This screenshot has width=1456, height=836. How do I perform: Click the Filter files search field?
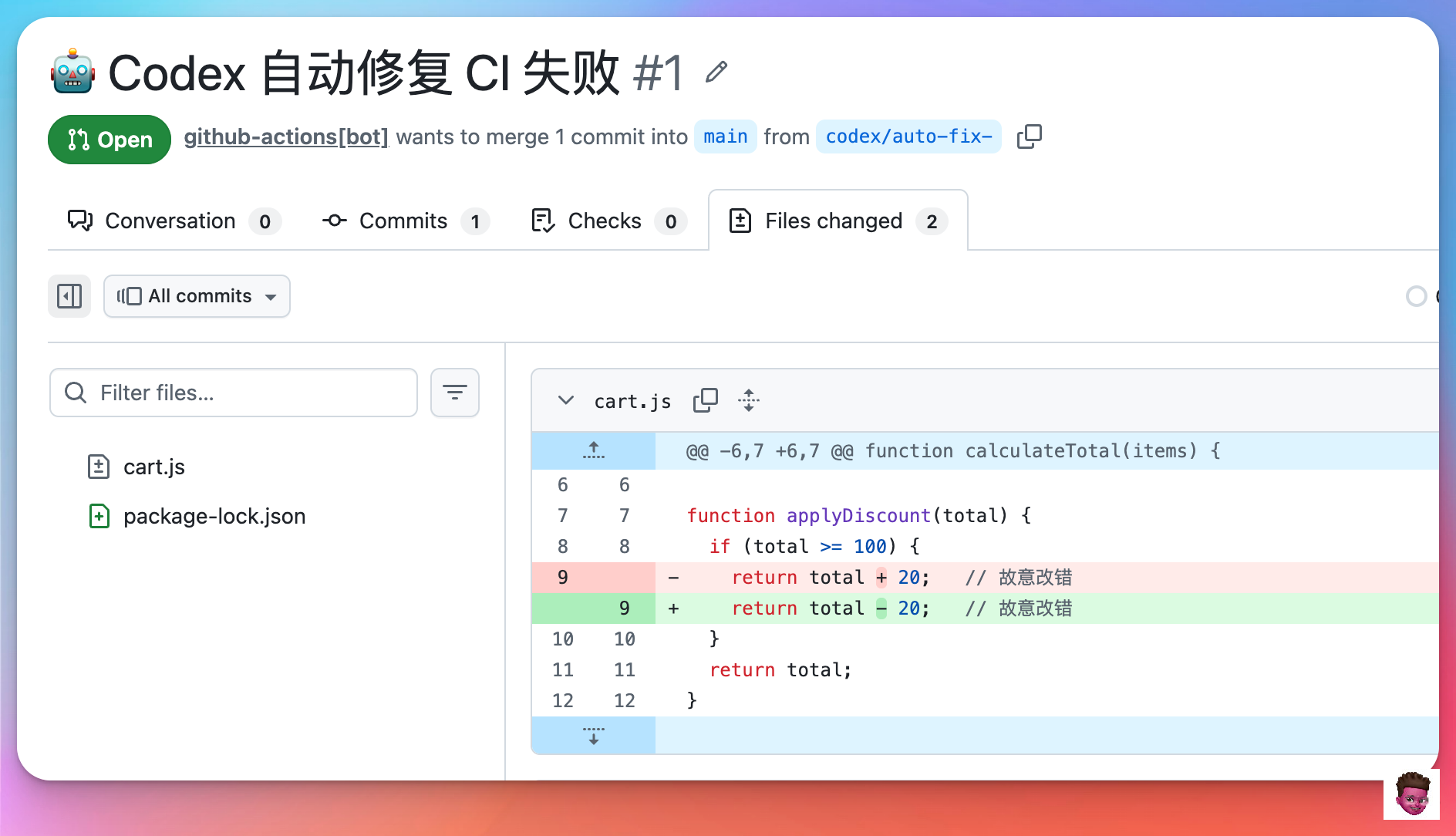pyautogui.click(x=234, y=393)
